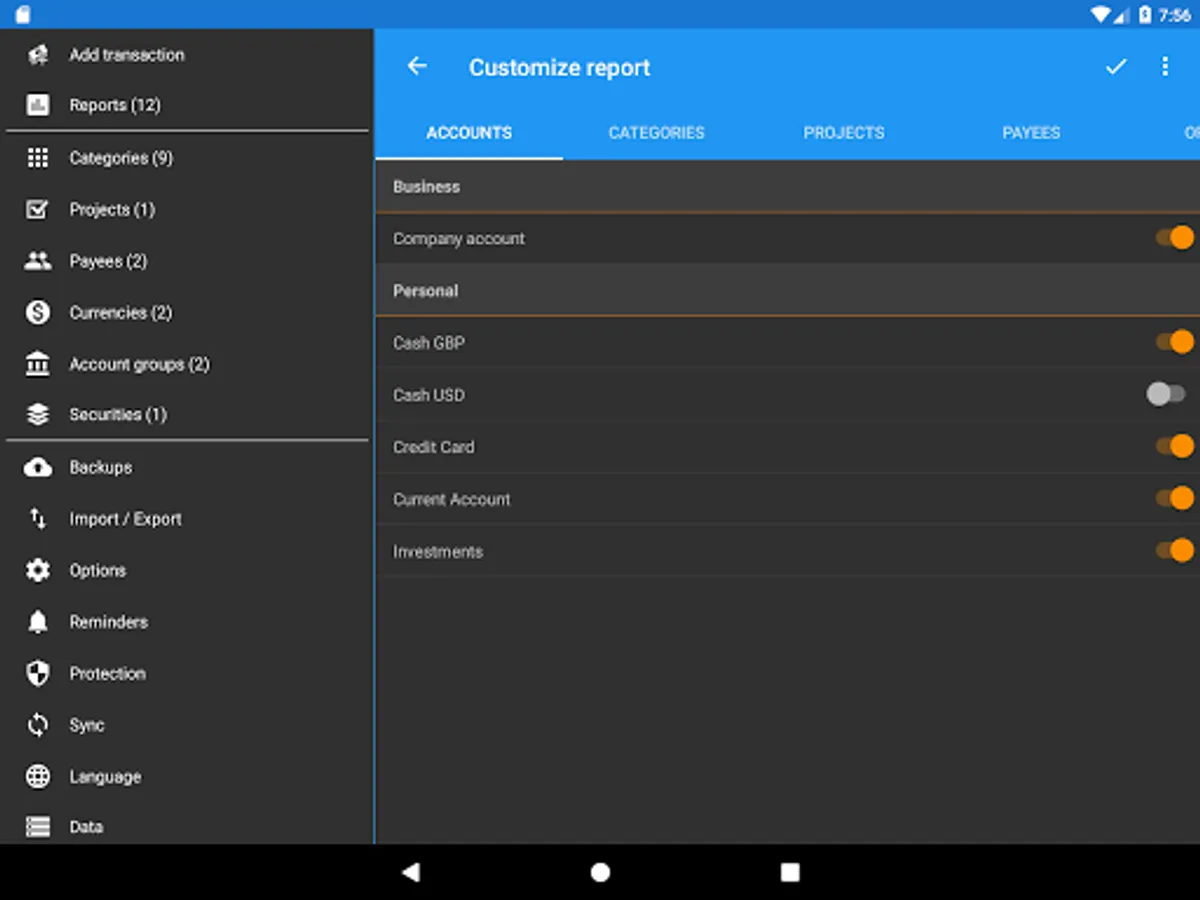The image size is (1200, 900).
Task: Select the Protection label
Action: (108, 673)
